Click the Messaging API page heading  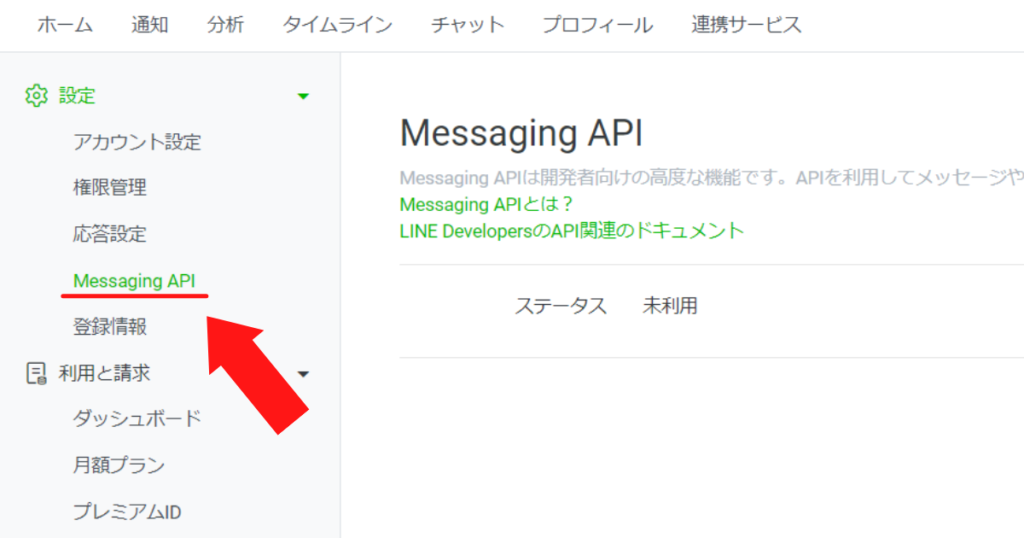coord(521,133)
